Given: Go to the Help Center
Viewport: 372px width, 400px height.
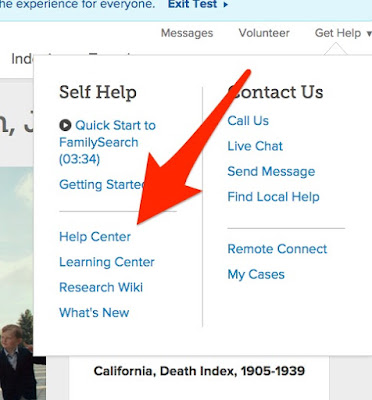Looking at the screenshot, I should pos(95,237).
